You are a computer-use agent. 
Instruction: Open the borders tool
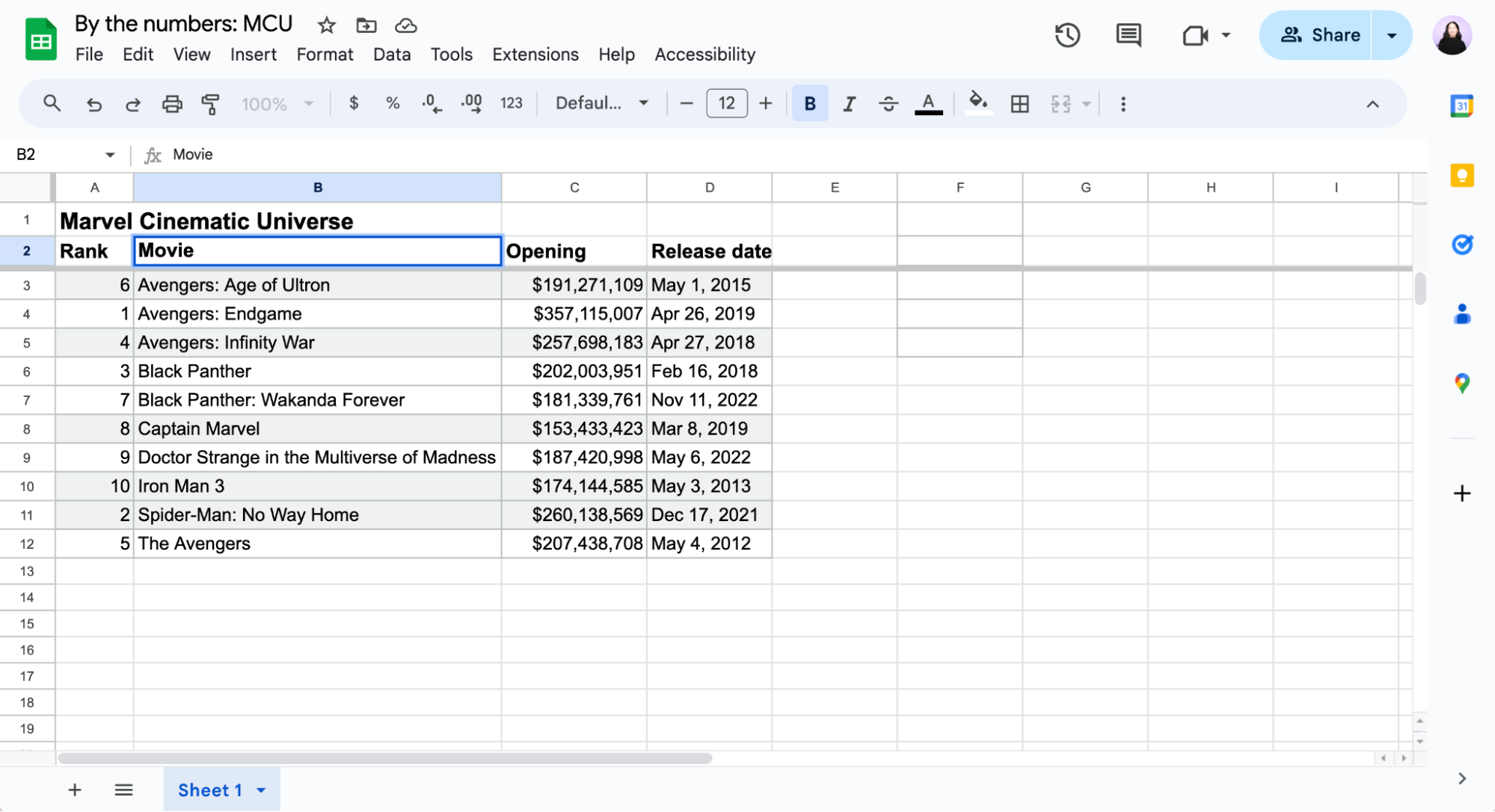[x=1019, y=104]
